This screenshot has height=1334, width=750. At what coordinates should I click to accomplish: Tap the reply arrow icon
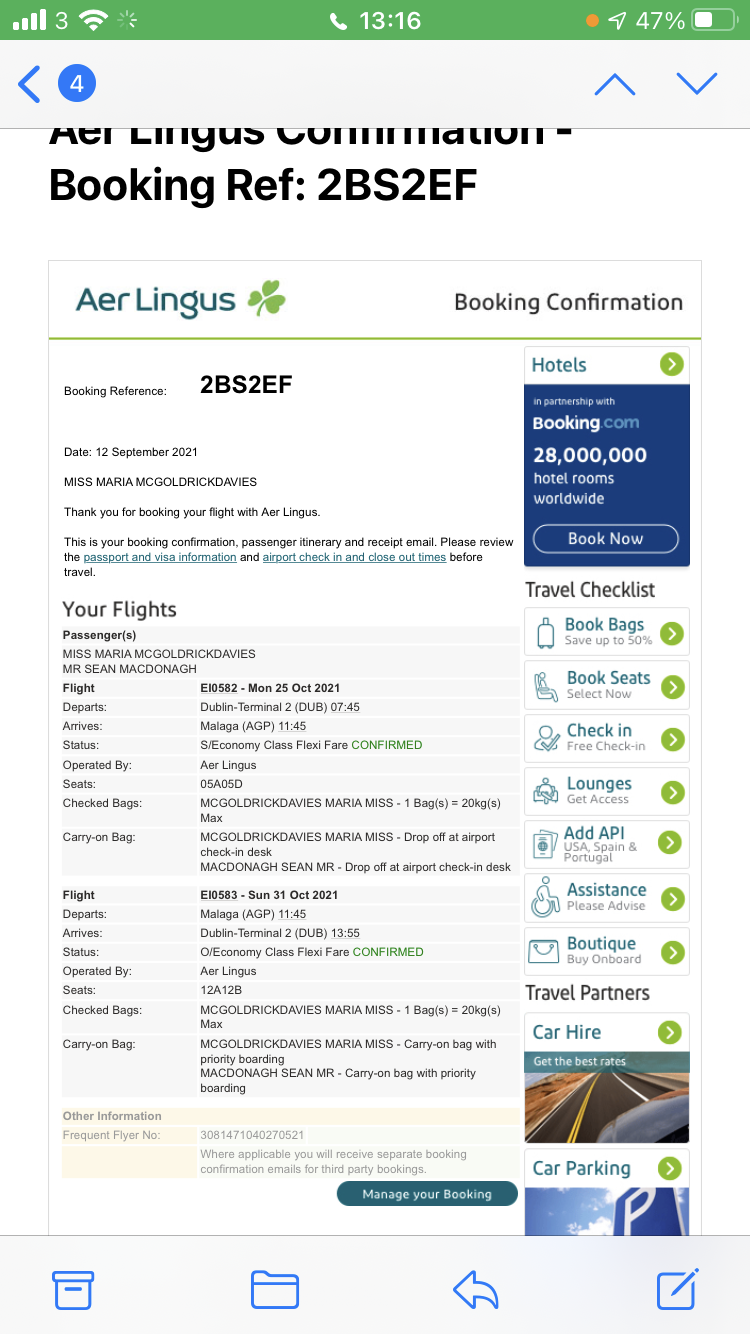[475, 1290]
